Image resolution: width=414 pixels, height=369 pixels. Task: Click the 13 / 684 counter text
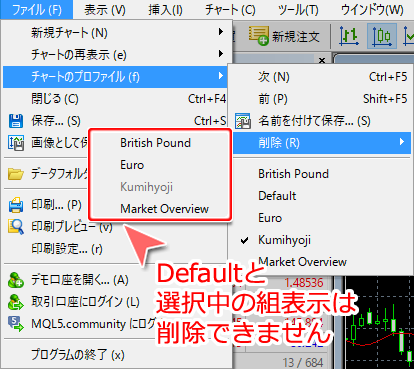pos(303,362)
